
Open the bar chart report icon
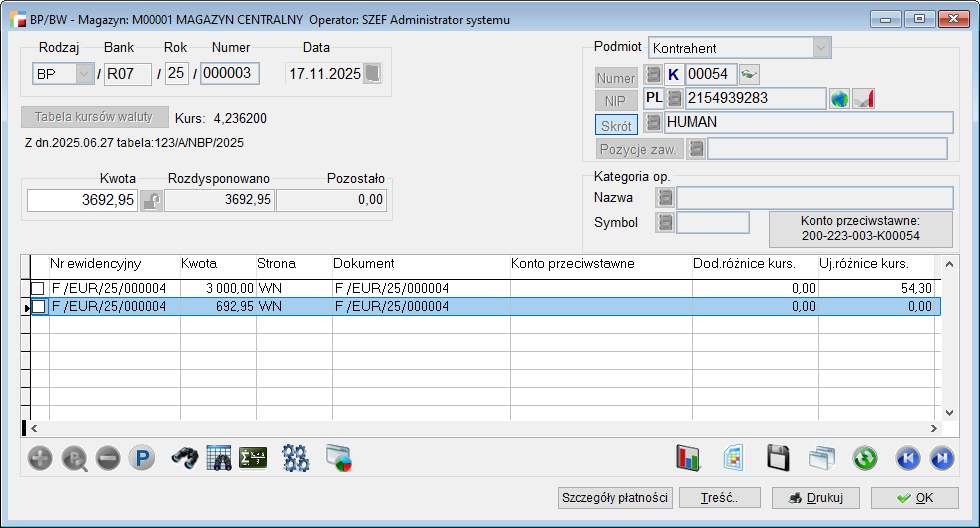pyautogui.click(x=689, y=459)
